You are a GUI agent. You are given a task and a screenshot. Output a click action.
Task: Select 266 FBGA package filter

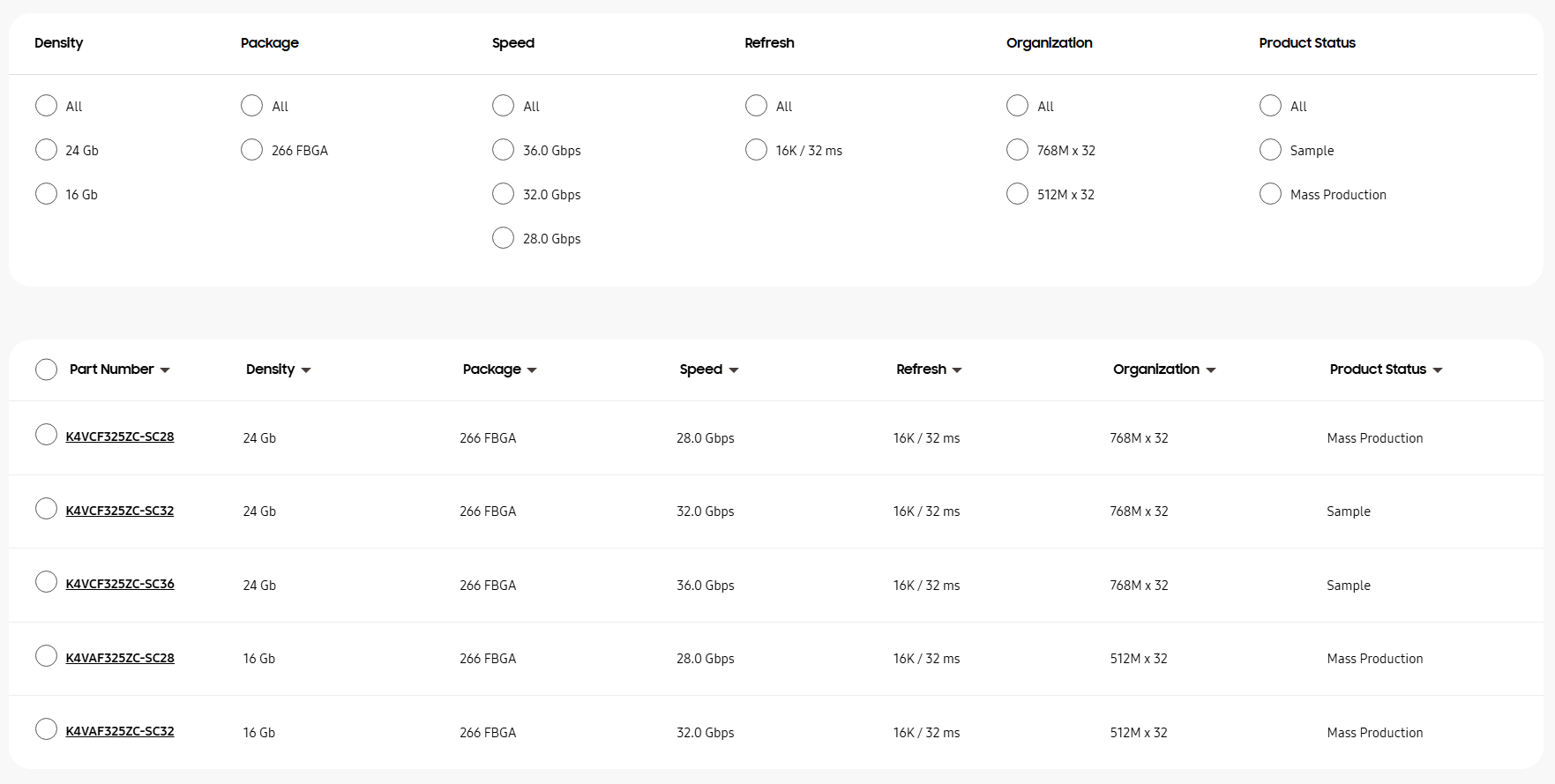(251, 150)
